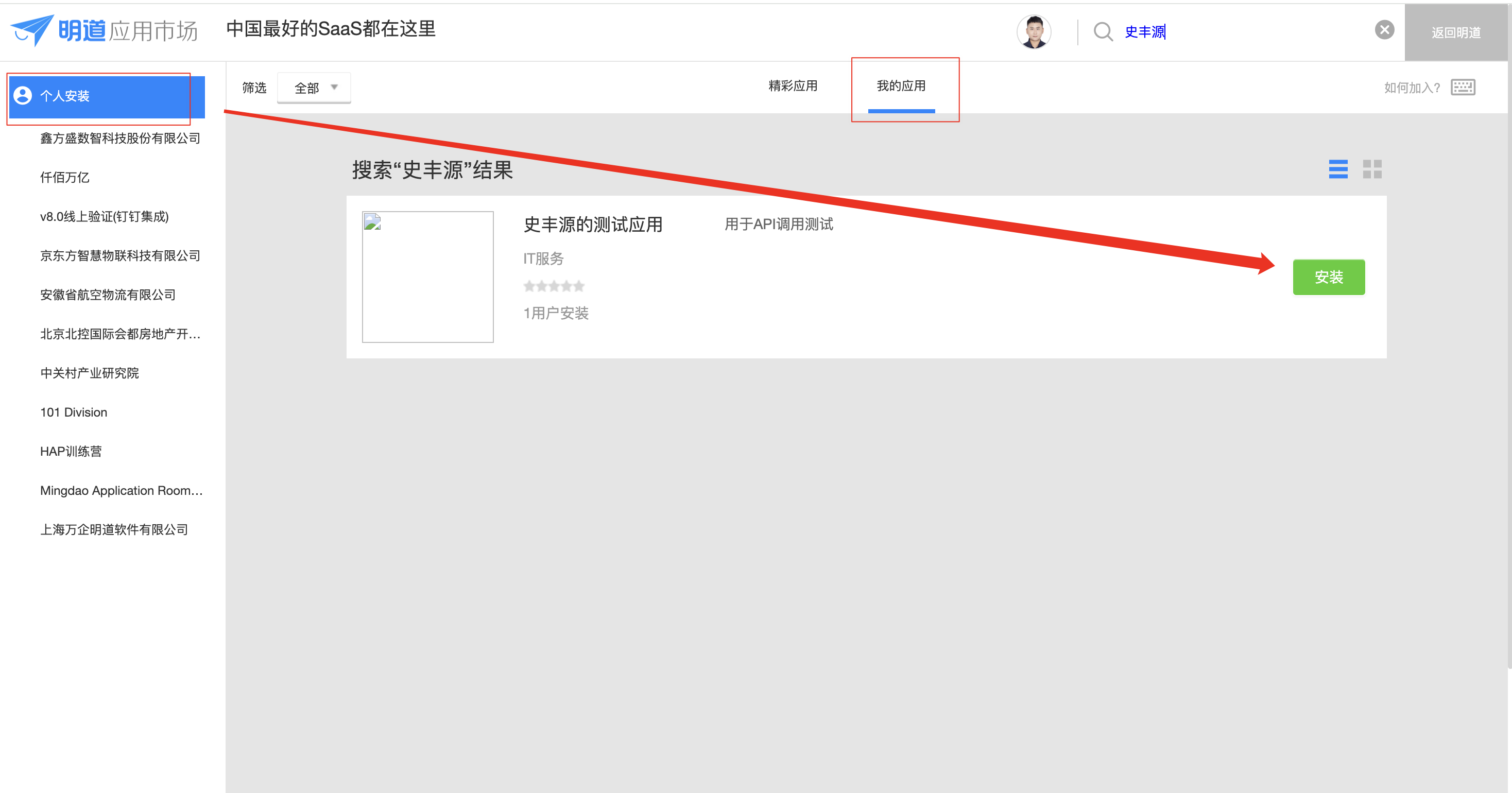Click the keyboard icon beside 如何加入

coord(1463,88)
